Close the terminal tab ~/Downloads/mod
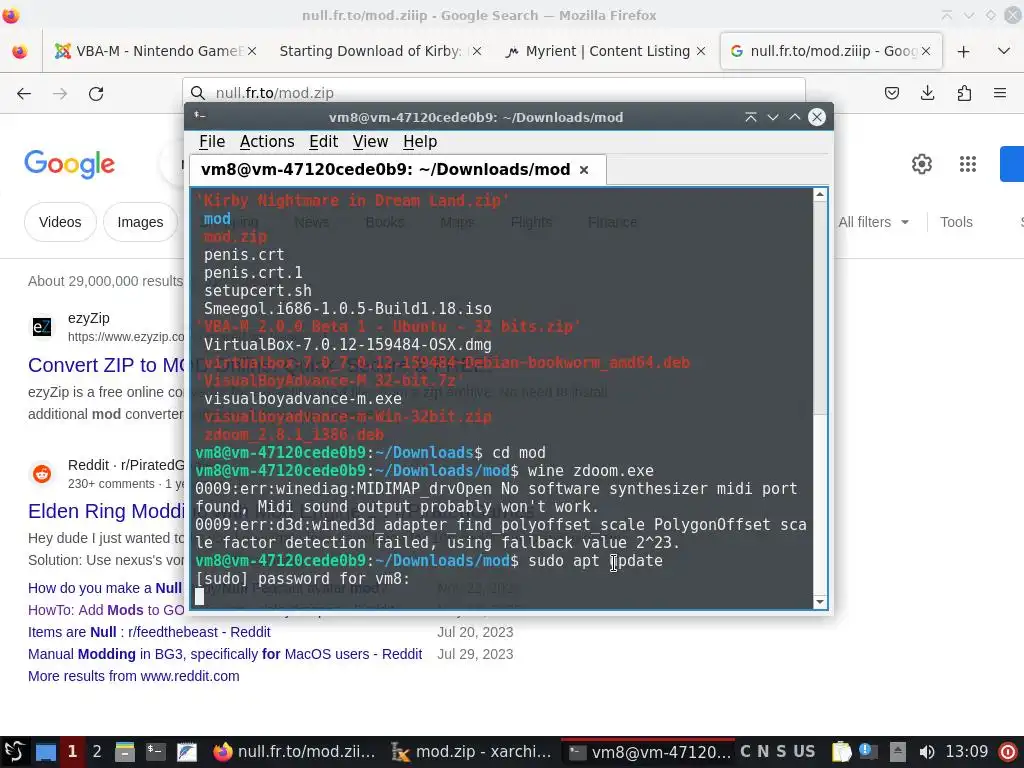 click(584, 170)
